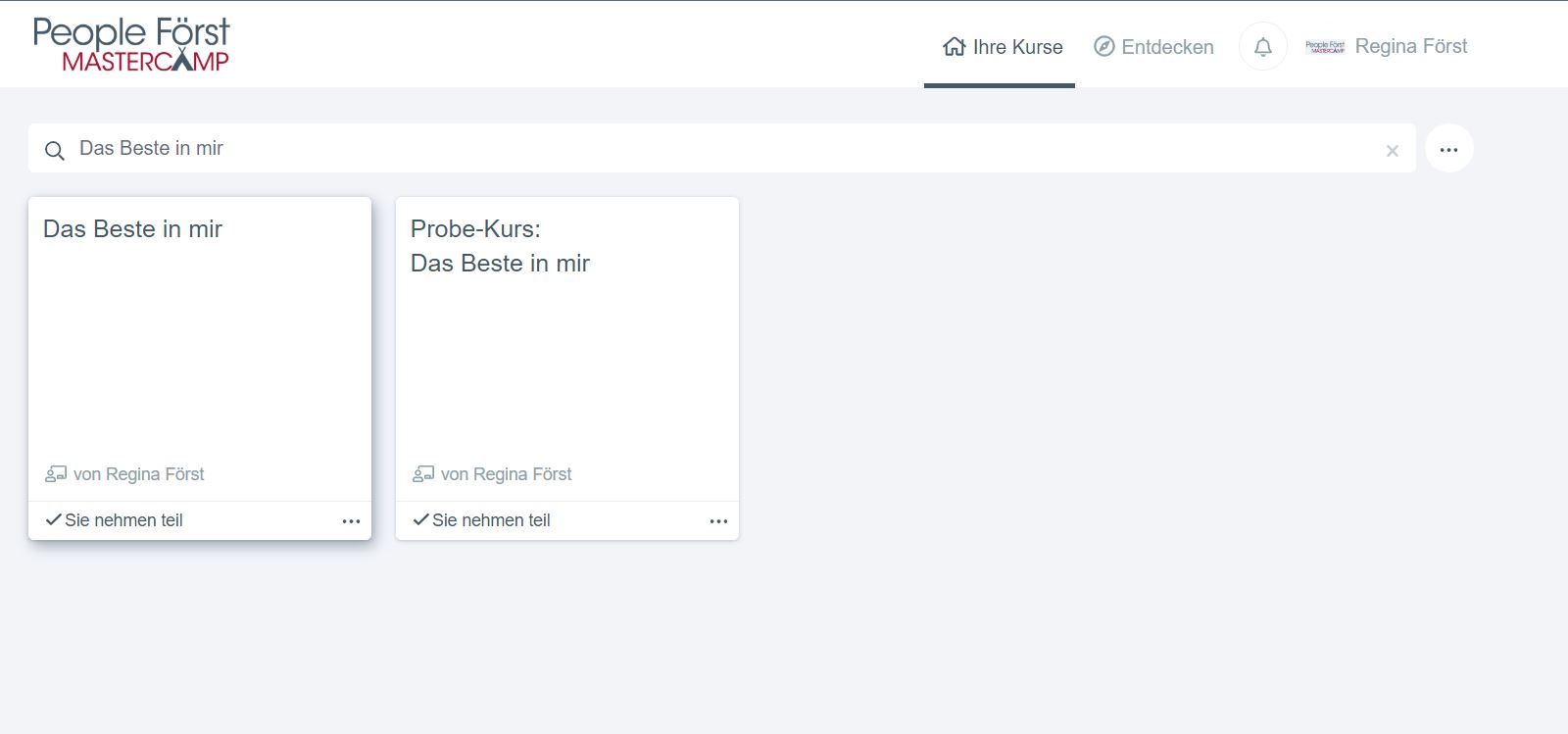The image size is (1568, 734).
Task: Open the Probe-Kurs: Das Beste in mir course
Action: pyautogui.click(x=500, y=246)
